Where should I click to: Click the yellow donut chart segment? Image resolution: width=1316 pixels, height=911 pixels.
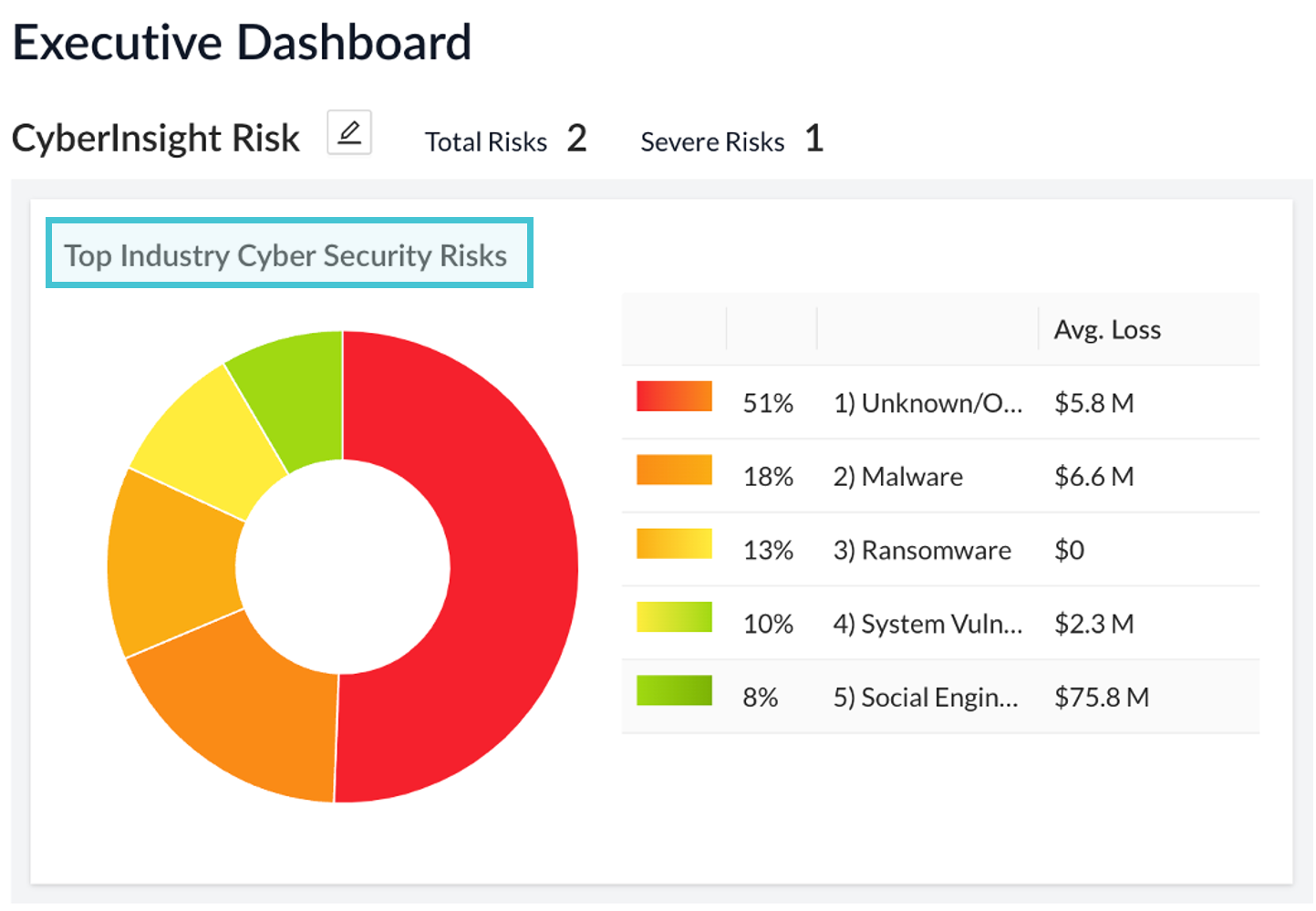coord(212,438)
